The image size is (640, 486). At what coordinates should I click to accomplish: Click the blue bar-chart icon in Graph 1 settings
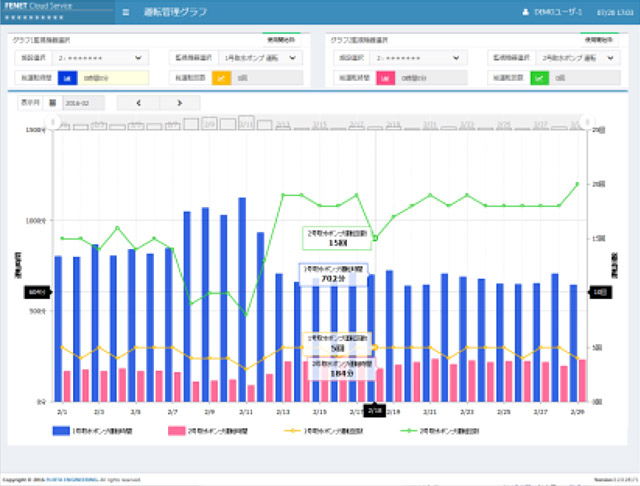click(67, 78)
